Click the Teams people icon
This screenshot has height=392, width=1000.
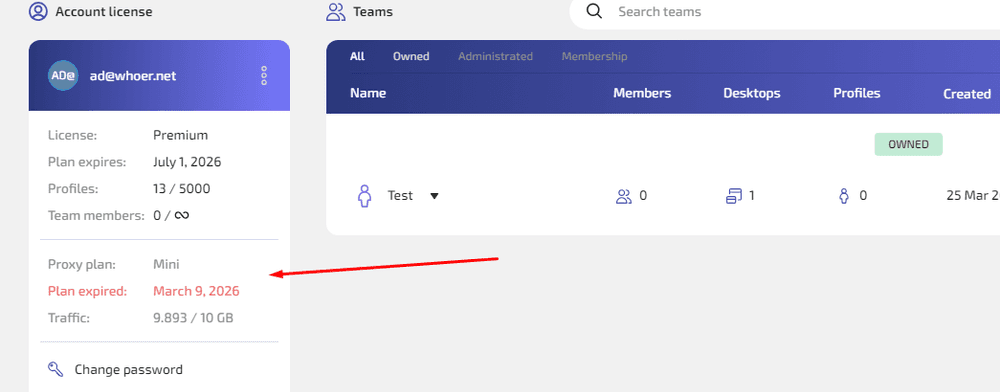click(x=335, y=11)
